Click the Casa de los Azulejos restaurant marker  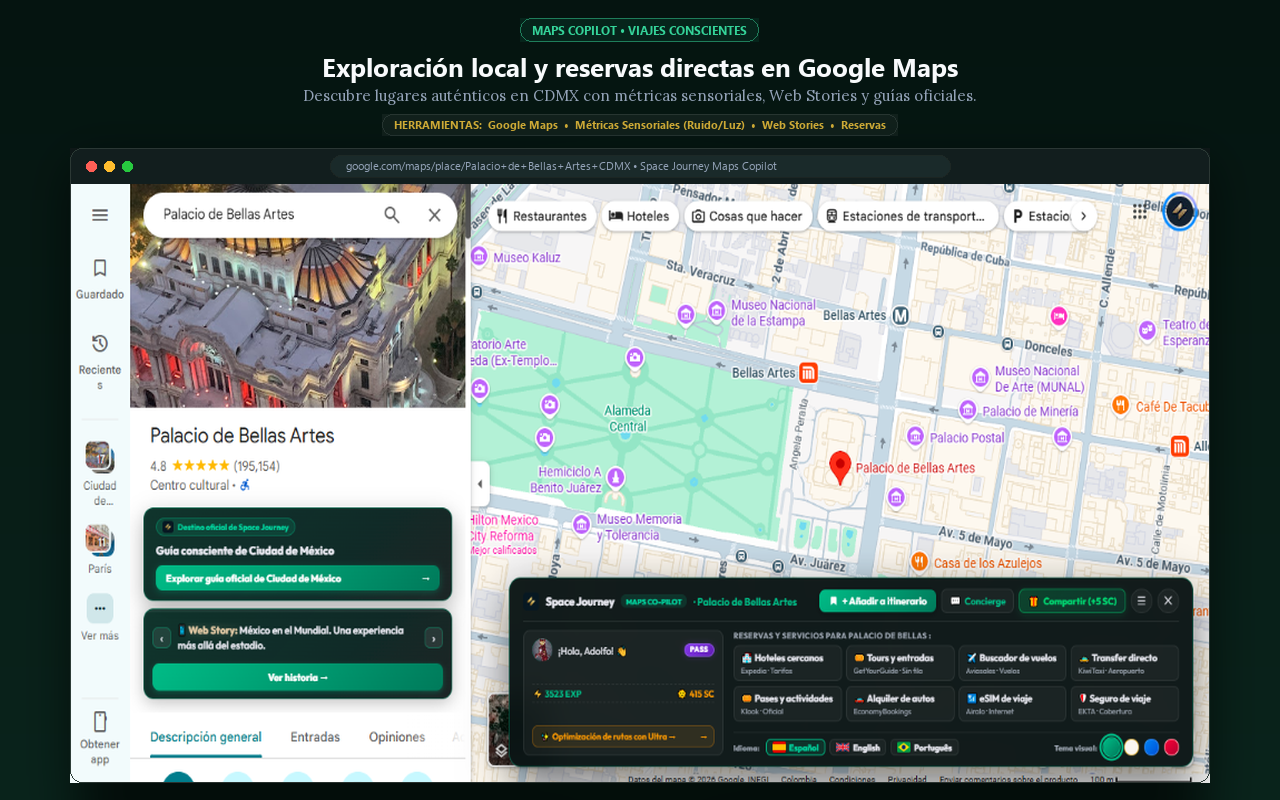coord(920,562)
